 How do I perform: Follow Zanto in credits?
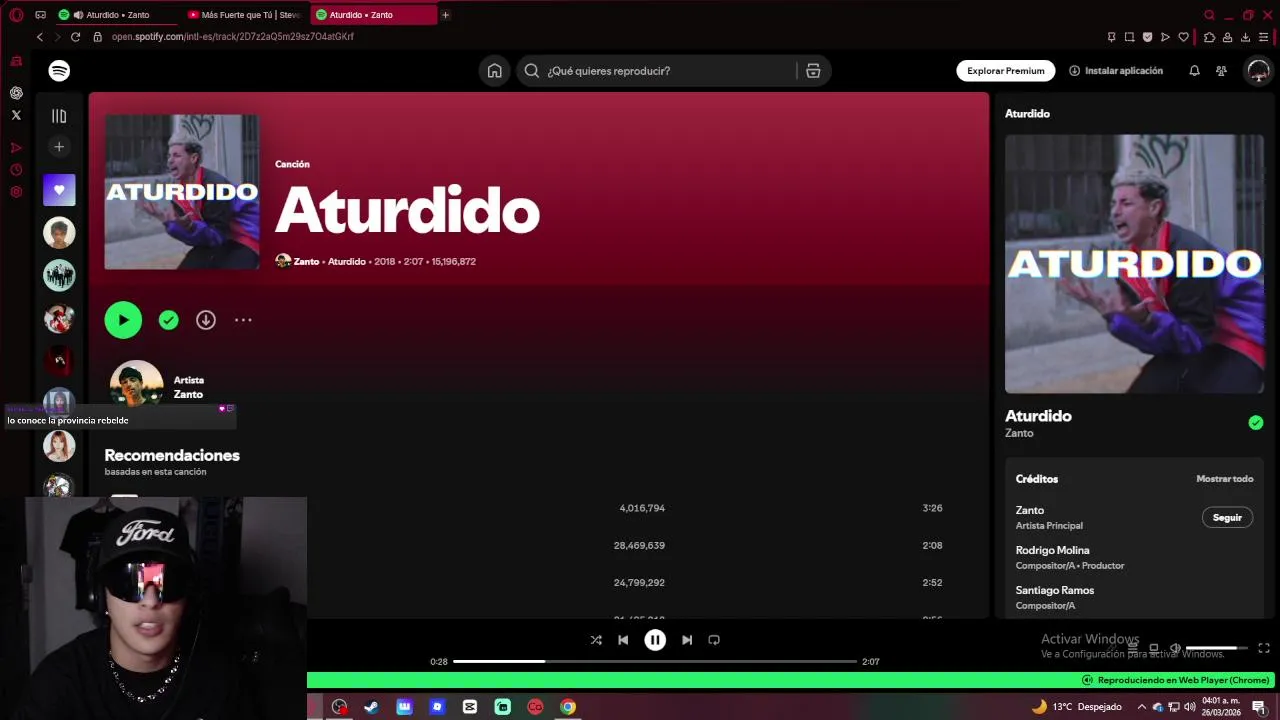[x=1227, y=517]
